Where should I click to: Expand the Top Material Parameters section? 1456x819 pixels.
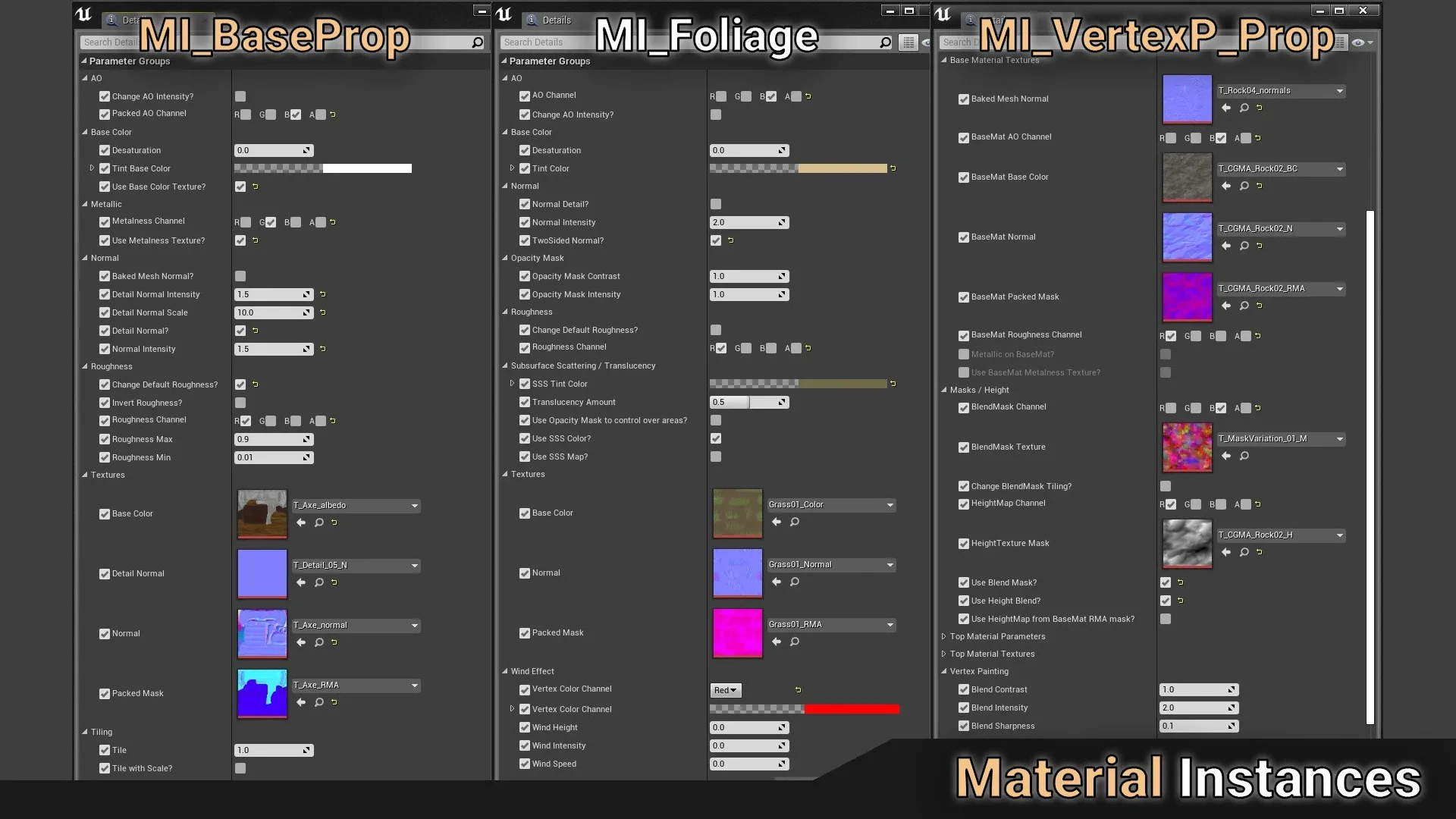(x=944, y=636)
